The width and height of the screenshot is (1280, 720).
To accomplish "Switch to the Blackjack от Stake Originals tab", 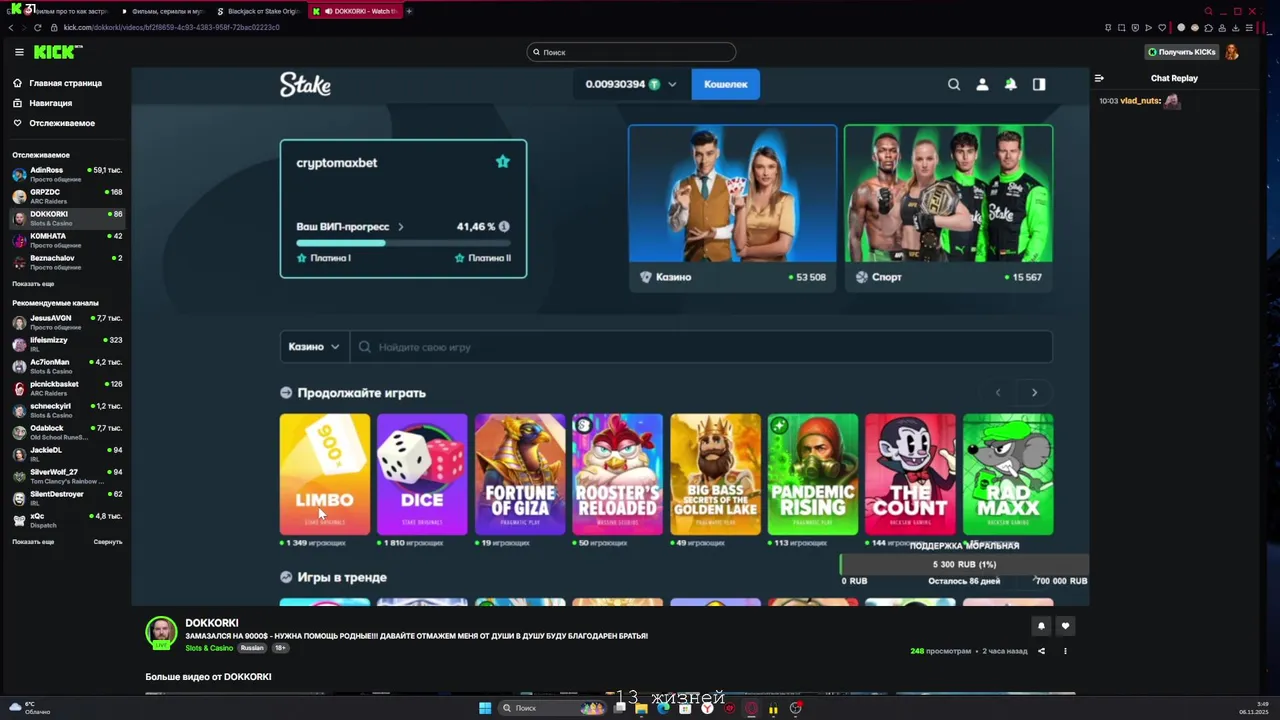I will (x=257, y=11).
